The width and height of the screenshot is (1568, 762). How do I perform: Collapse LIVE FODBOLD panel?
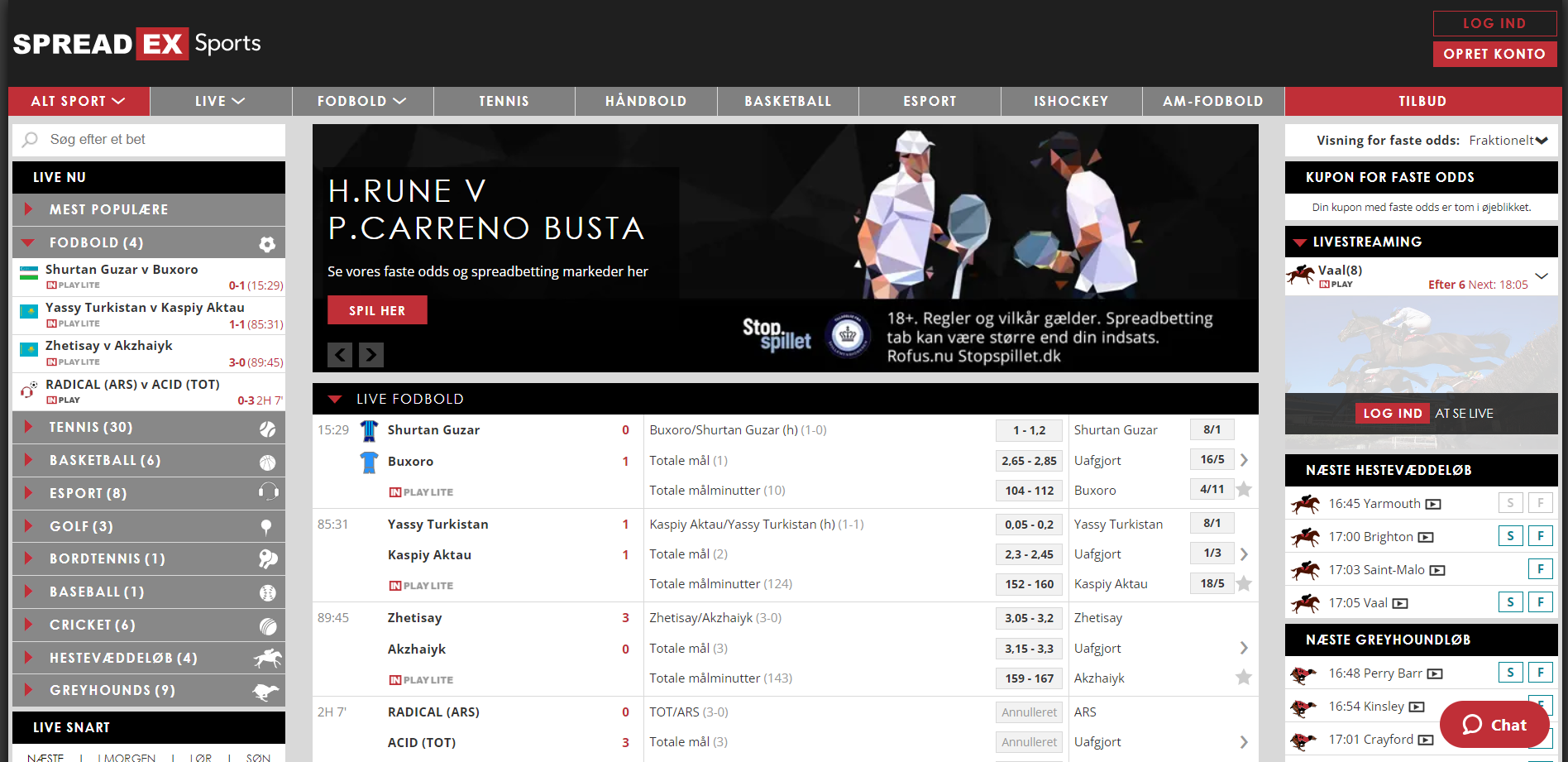(335, 400)
